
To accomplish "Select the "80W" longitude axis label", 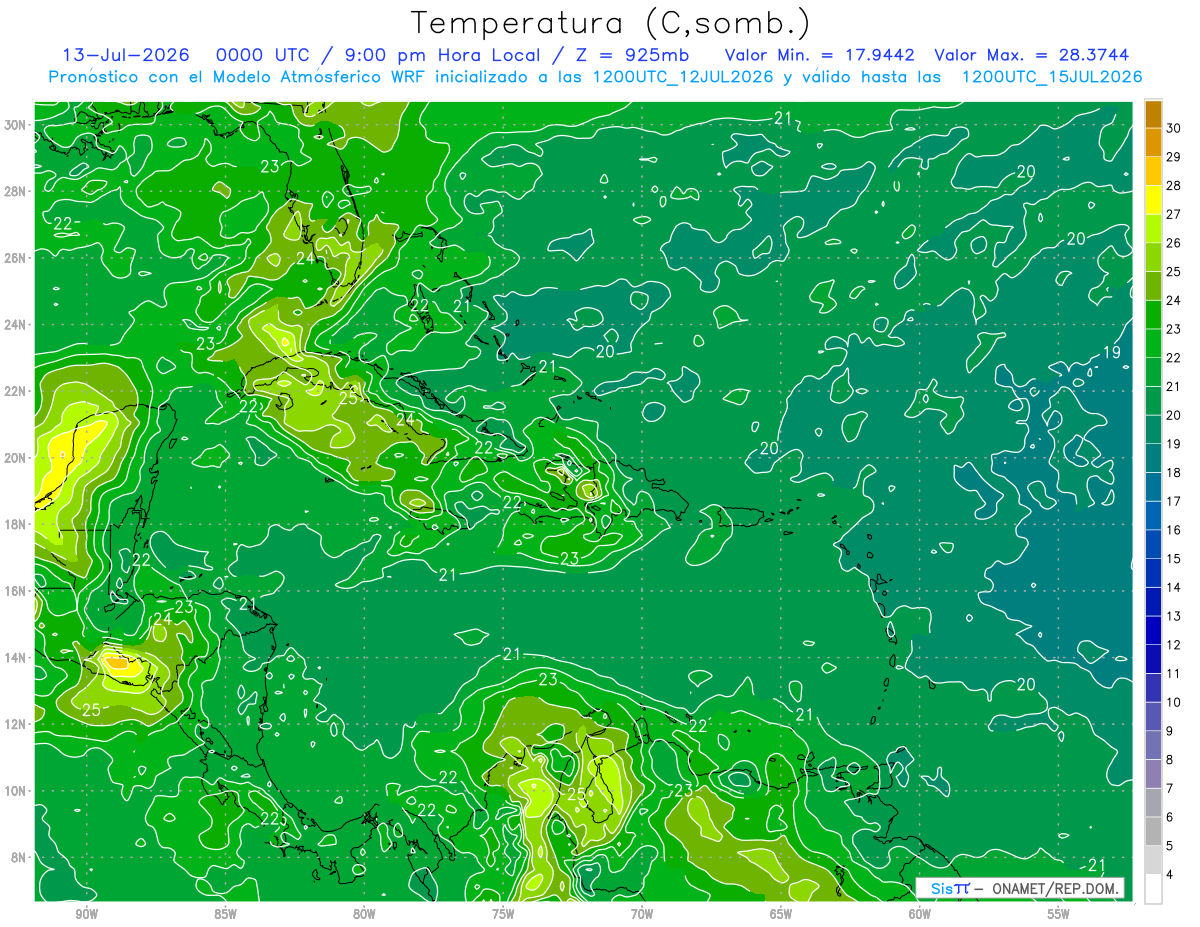I will click(x=364, y=914).
